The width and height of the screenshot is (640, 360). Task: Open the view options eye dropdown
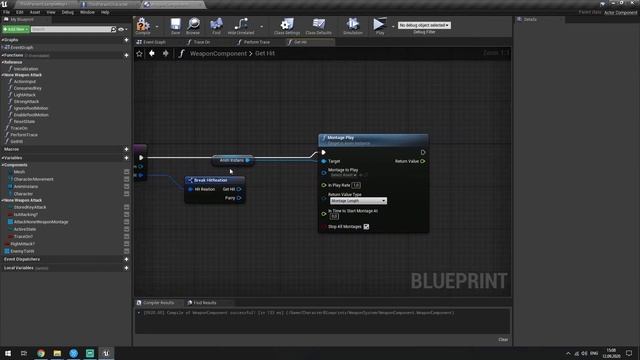coord(122,29)
